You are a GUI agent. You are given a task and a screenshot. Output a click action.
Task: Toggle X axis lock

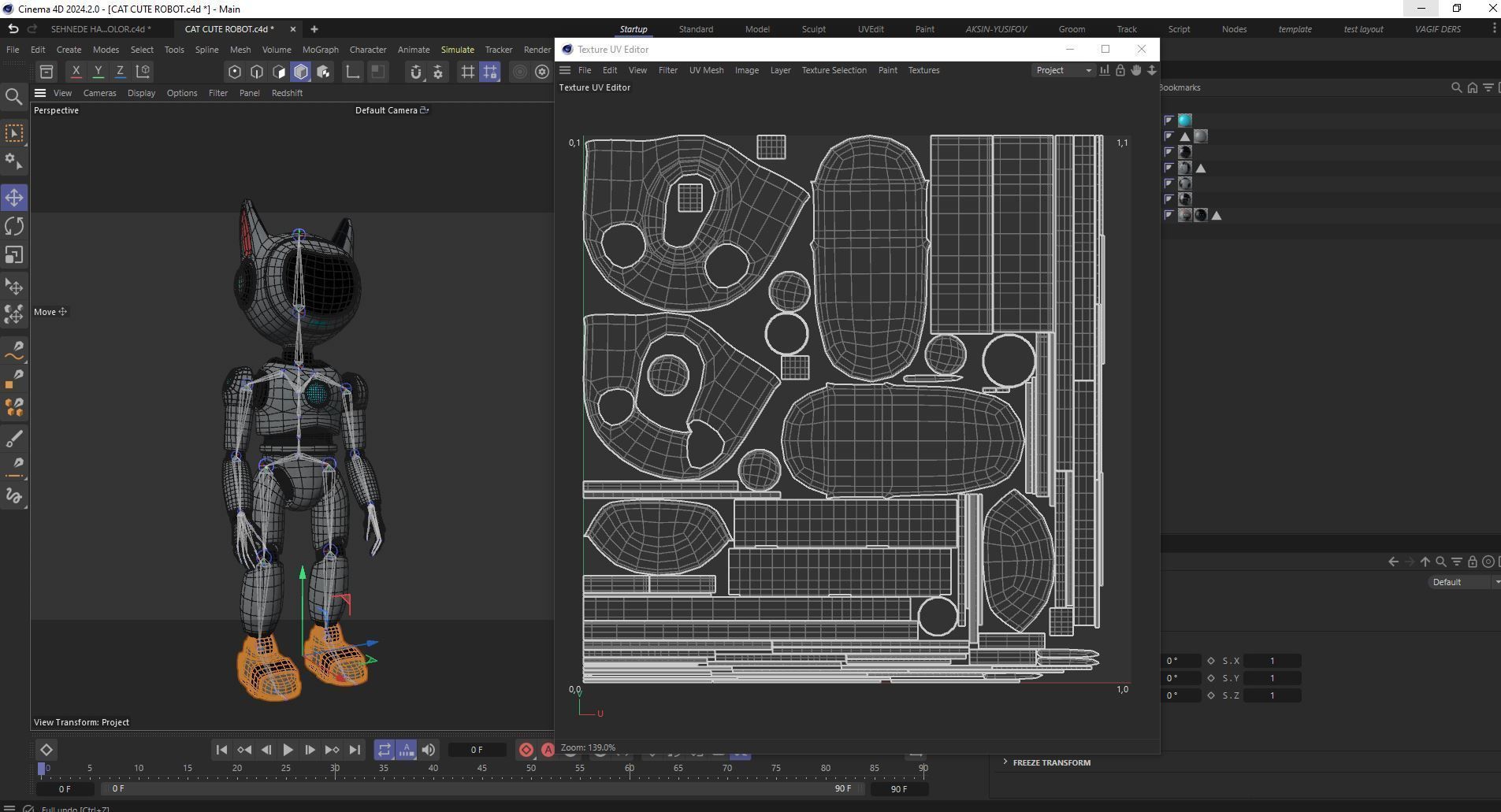(76, 71)
